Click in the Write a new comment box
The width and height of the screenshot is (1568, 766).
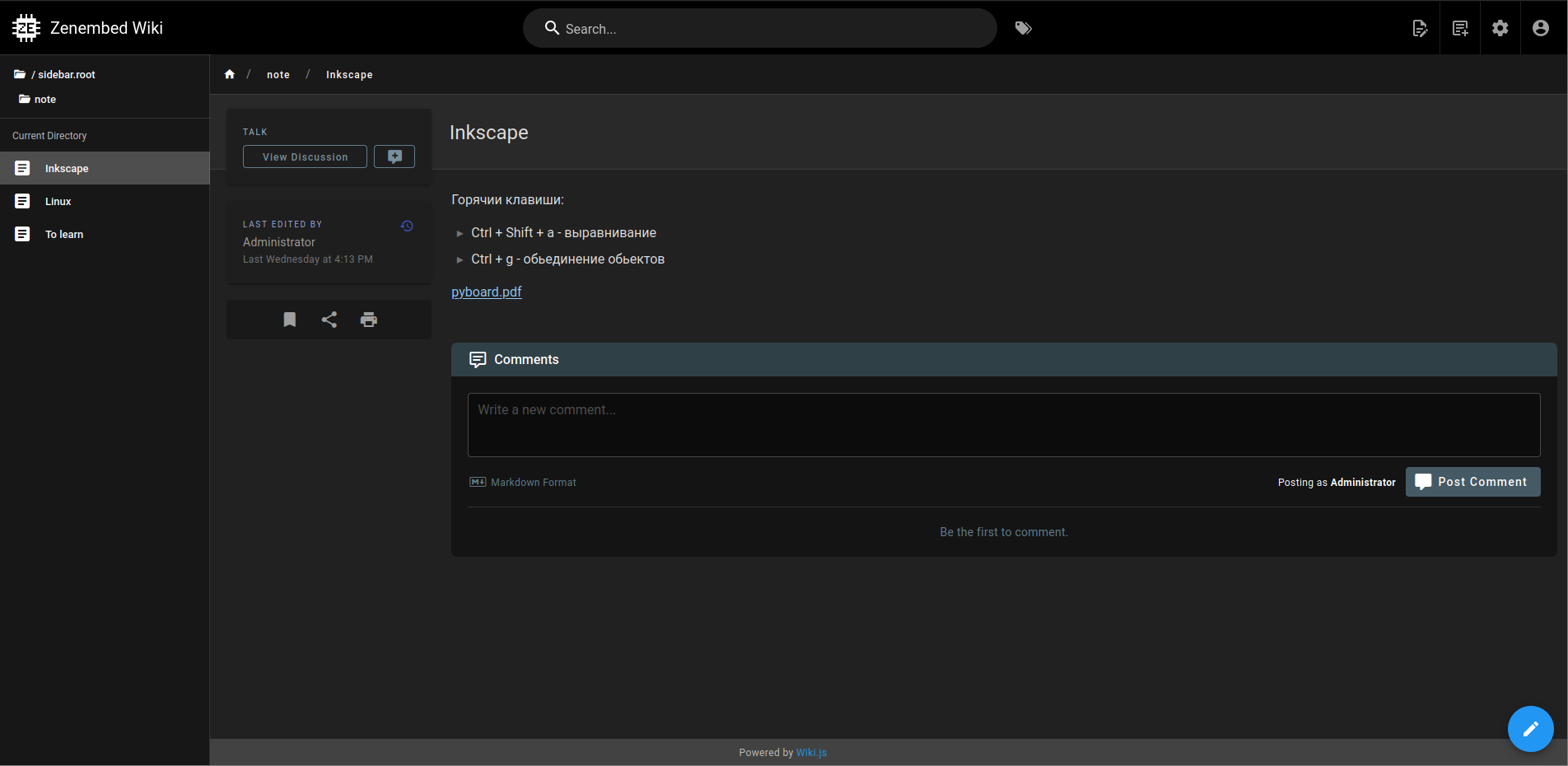tap(1004, 425)
